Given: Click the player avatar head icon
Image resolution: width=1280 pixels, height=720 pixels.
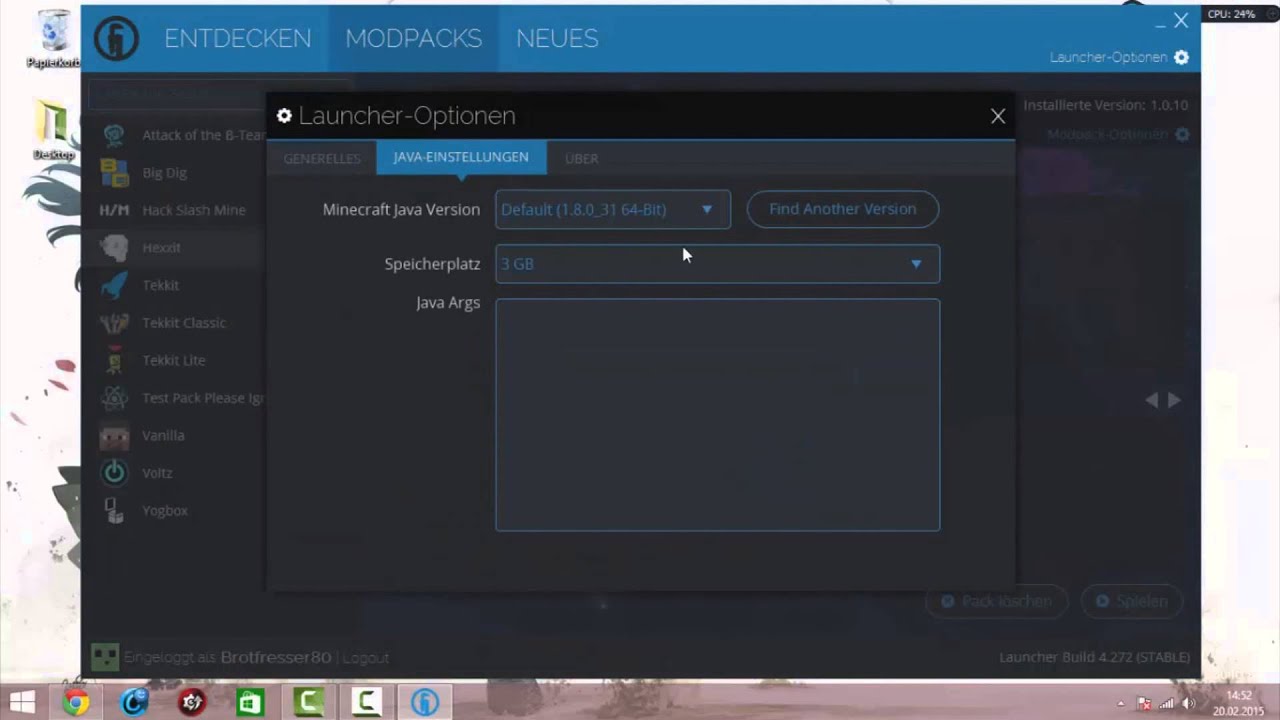Looking at the screenshot, I should click(x=104, y=657).
